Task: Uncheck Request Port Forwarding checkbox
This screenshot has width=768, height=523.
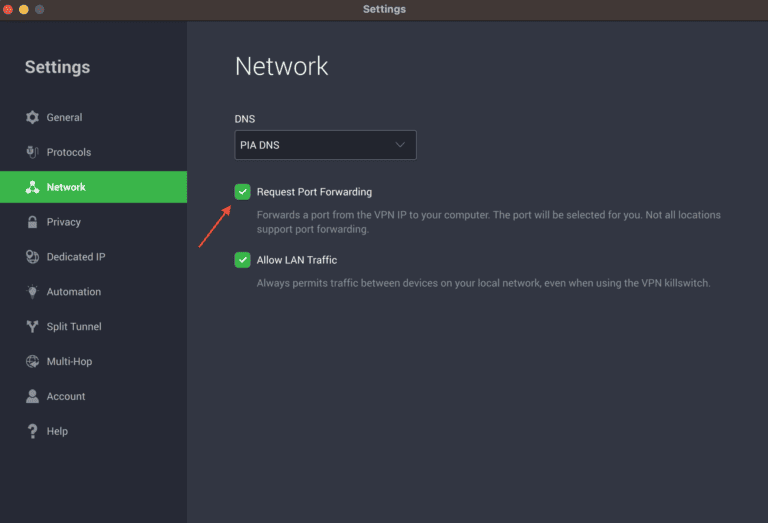Action: (x=242, y=192)
